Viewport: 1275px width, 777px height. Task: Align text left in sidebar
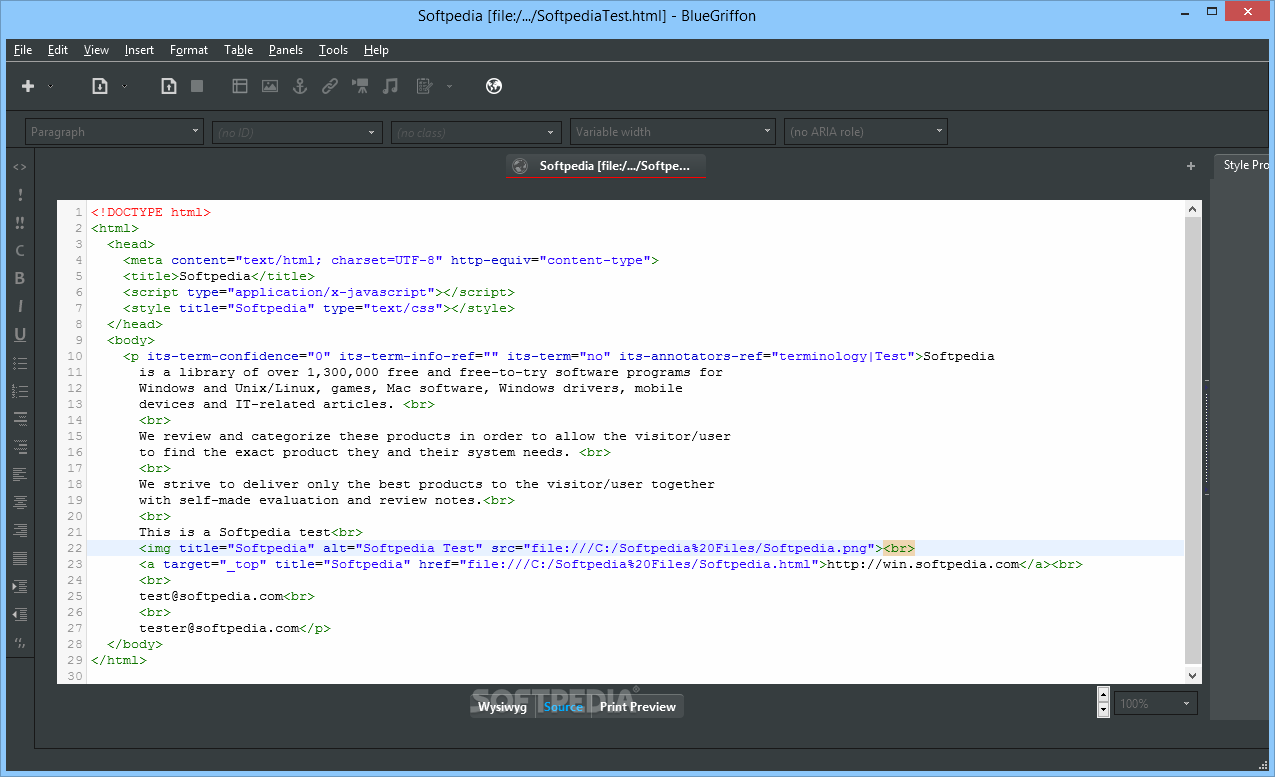point(19,474)
